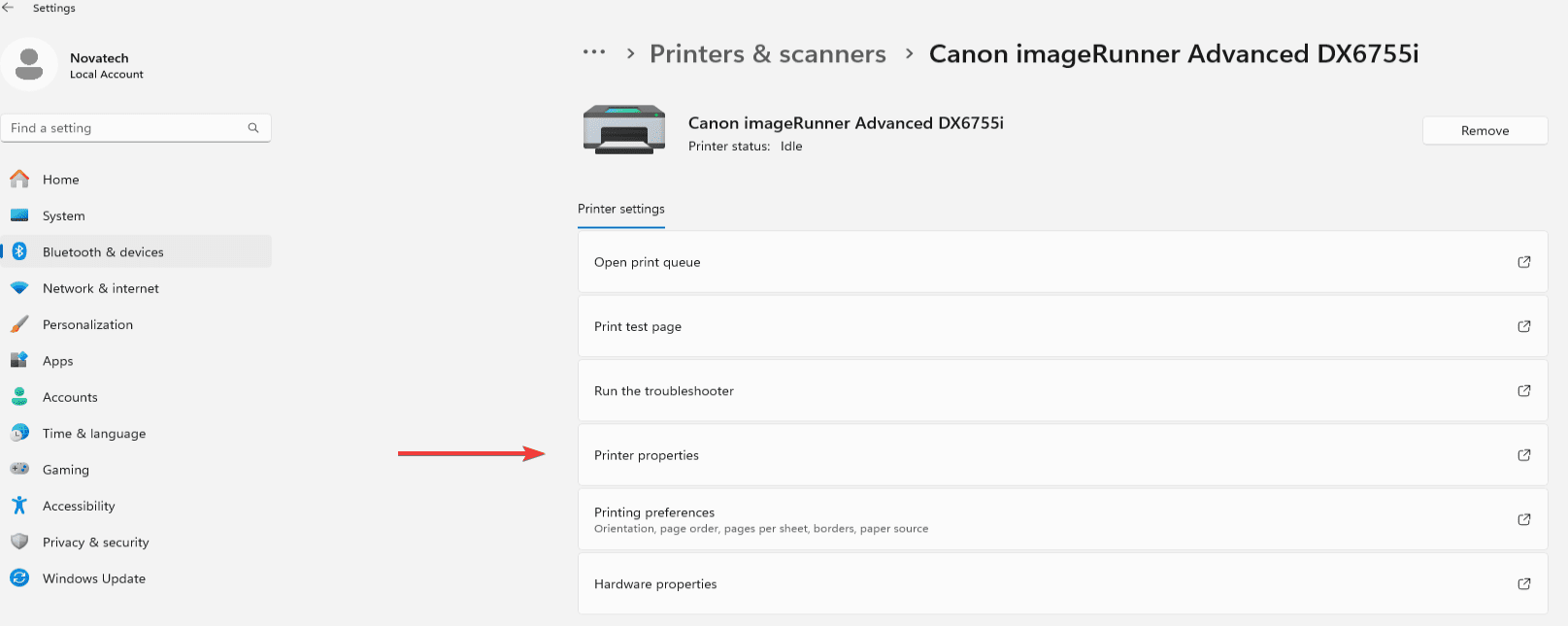The height and width of the screenshot is (626, 1568).
Task: Open Home settings page
Action: [x=136, y=180]
